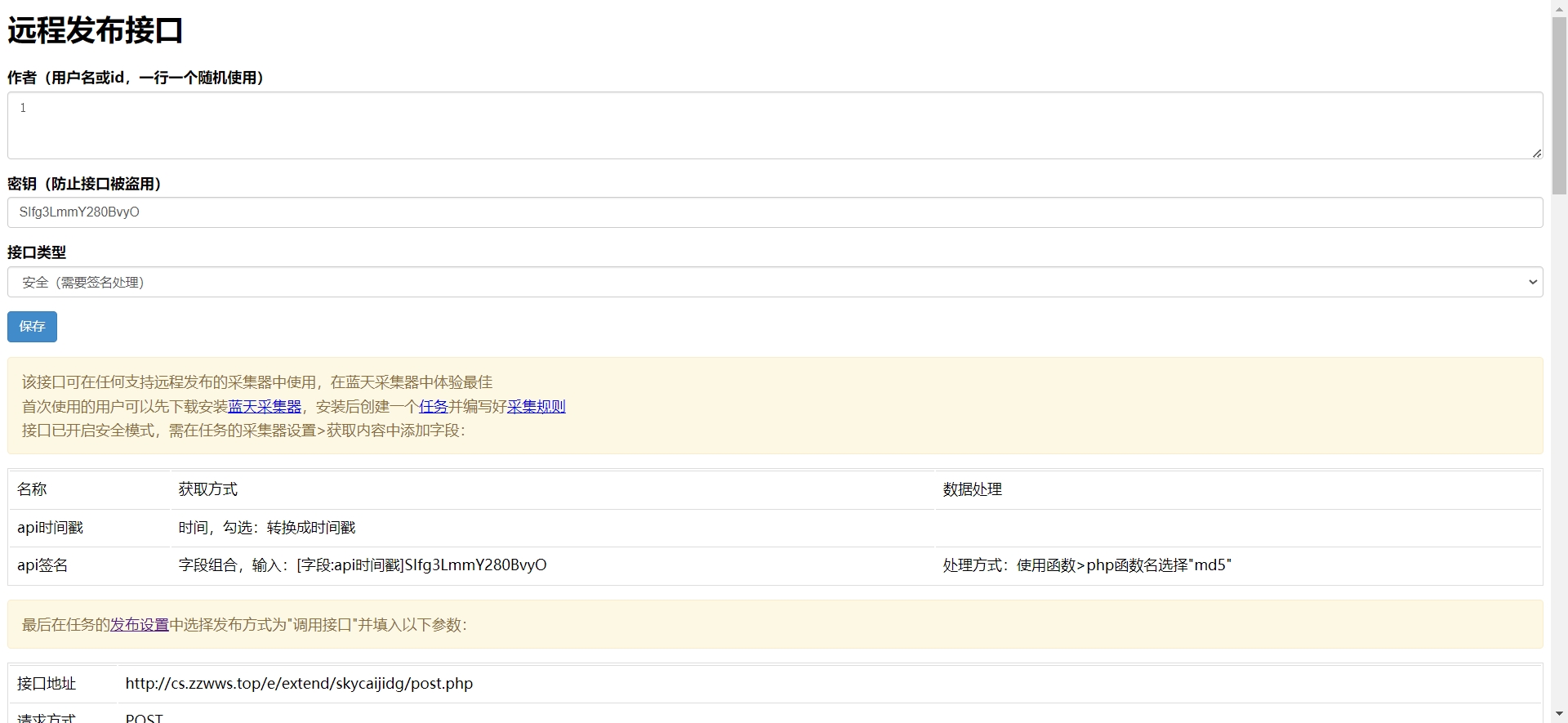Click the scrollbar down arrow
The height and width of the screenshot is (723, 1568).
click(1559, 715)
